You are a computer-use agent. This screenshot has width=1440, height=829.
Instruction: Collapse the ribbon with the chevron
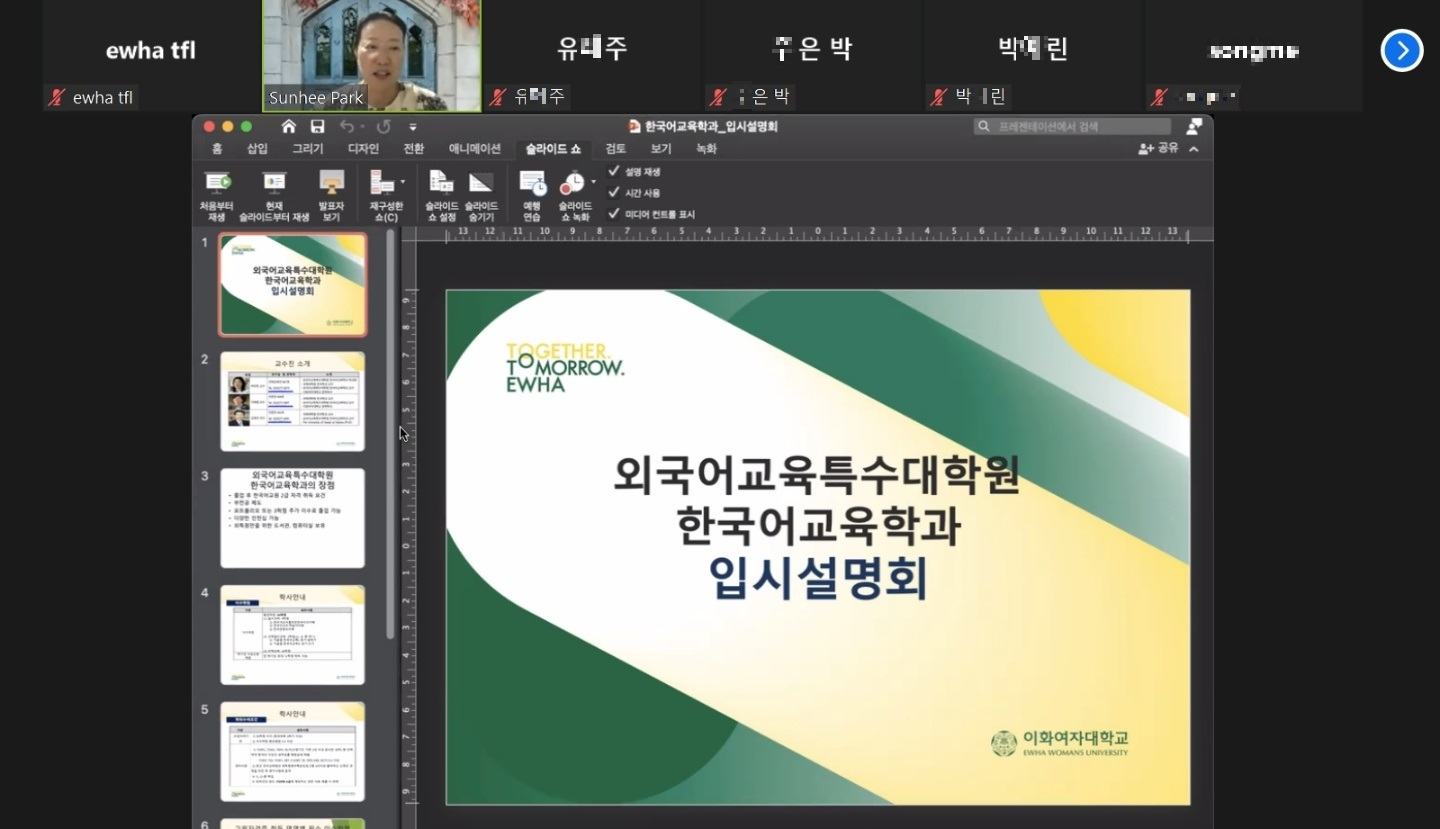point(1194,149)
